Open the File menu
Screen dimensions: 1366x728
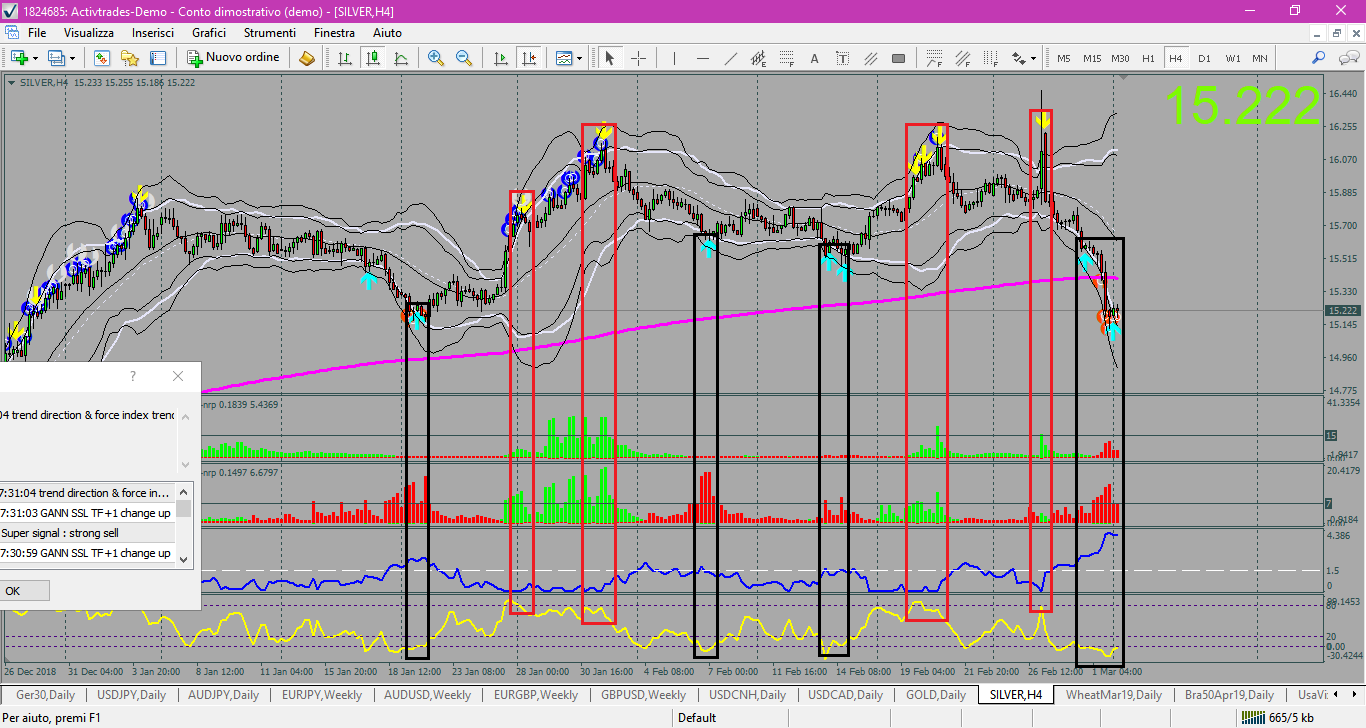[37, 33]
